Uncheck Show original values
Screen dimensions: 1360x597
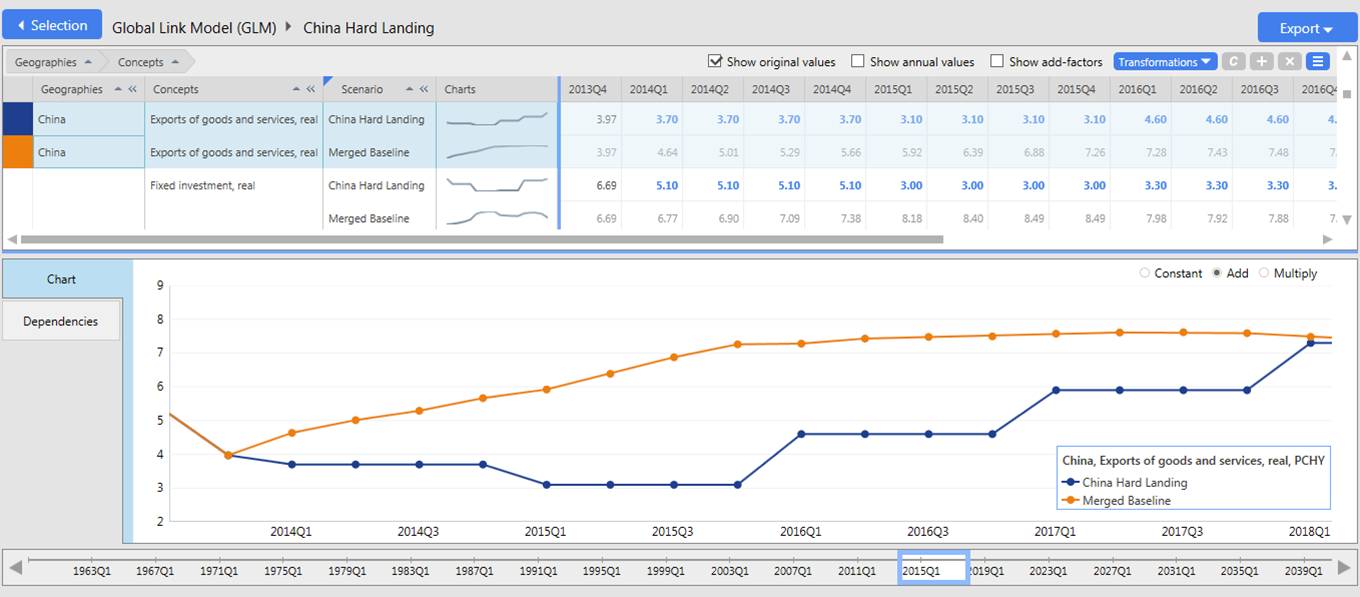point(715,62)
